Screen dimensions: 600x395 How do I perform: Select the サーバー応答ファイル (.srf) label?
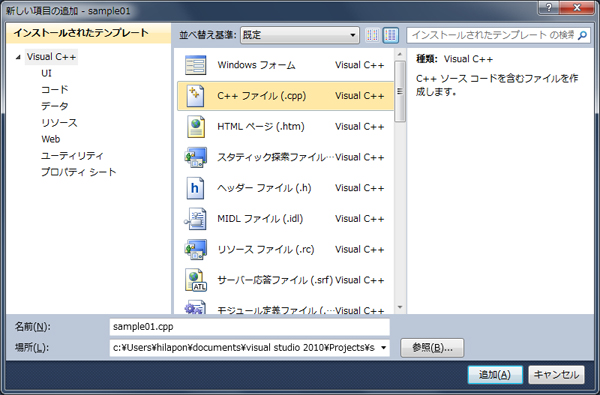(275, 280)
